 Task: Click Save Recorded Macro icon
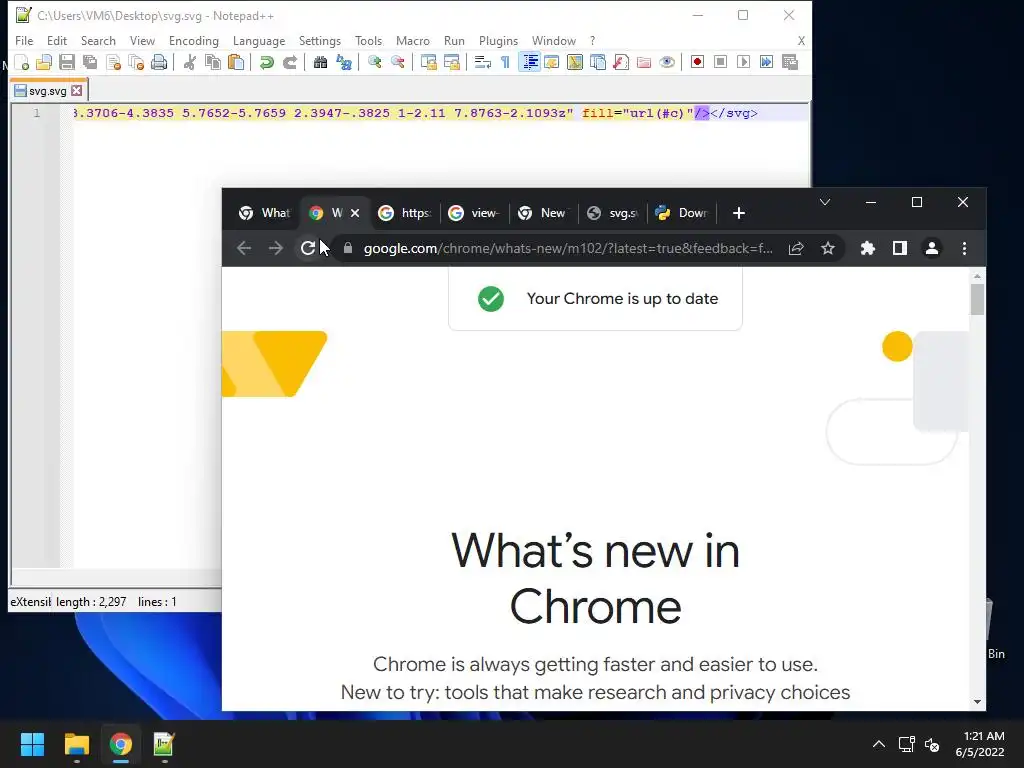(790, 62)
